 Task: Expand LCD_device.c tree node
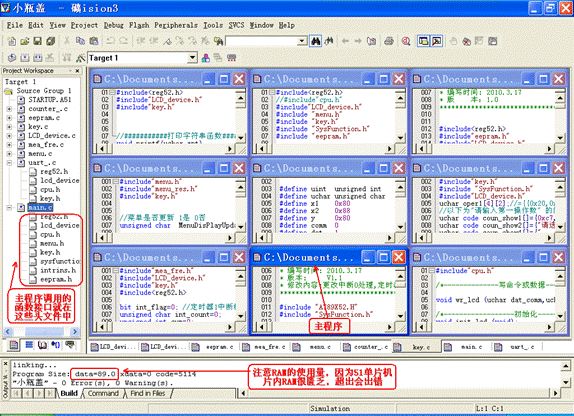point(10,136)
